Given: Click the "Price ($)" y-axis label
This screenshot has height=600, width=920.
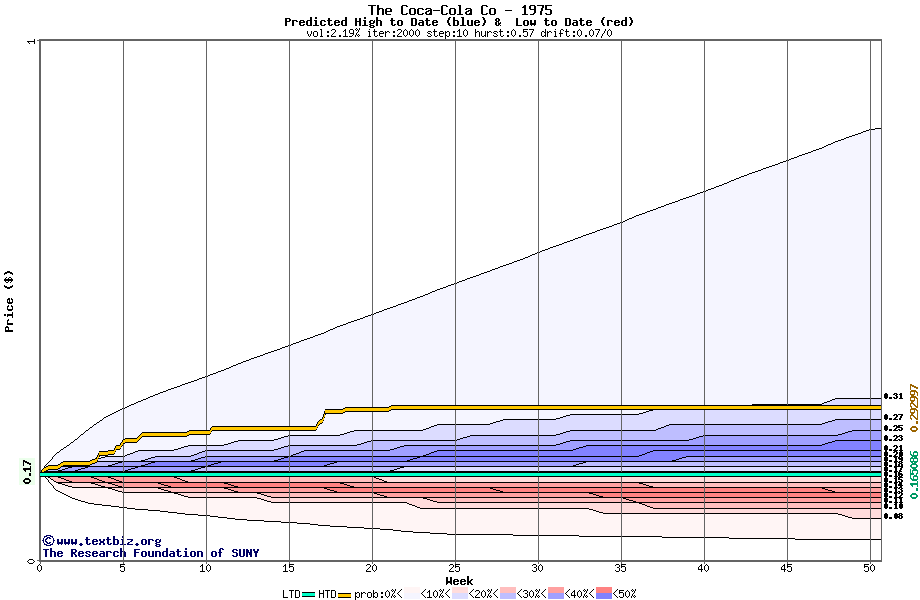Looking at the screenshot, I should click(x=9, y=301).
